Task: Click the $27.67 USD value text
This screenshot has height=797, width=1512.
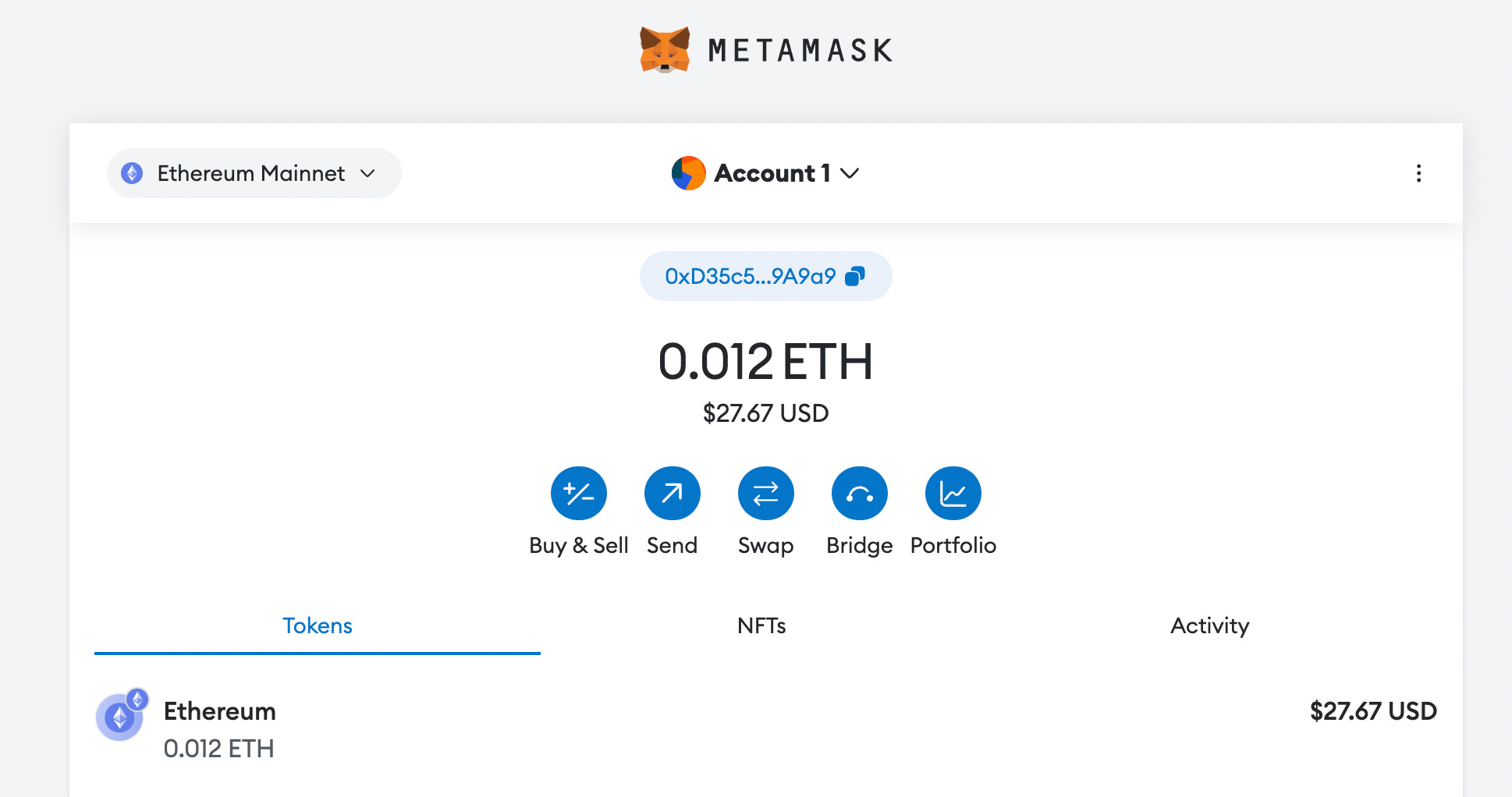Action: [x=765, y=413]
